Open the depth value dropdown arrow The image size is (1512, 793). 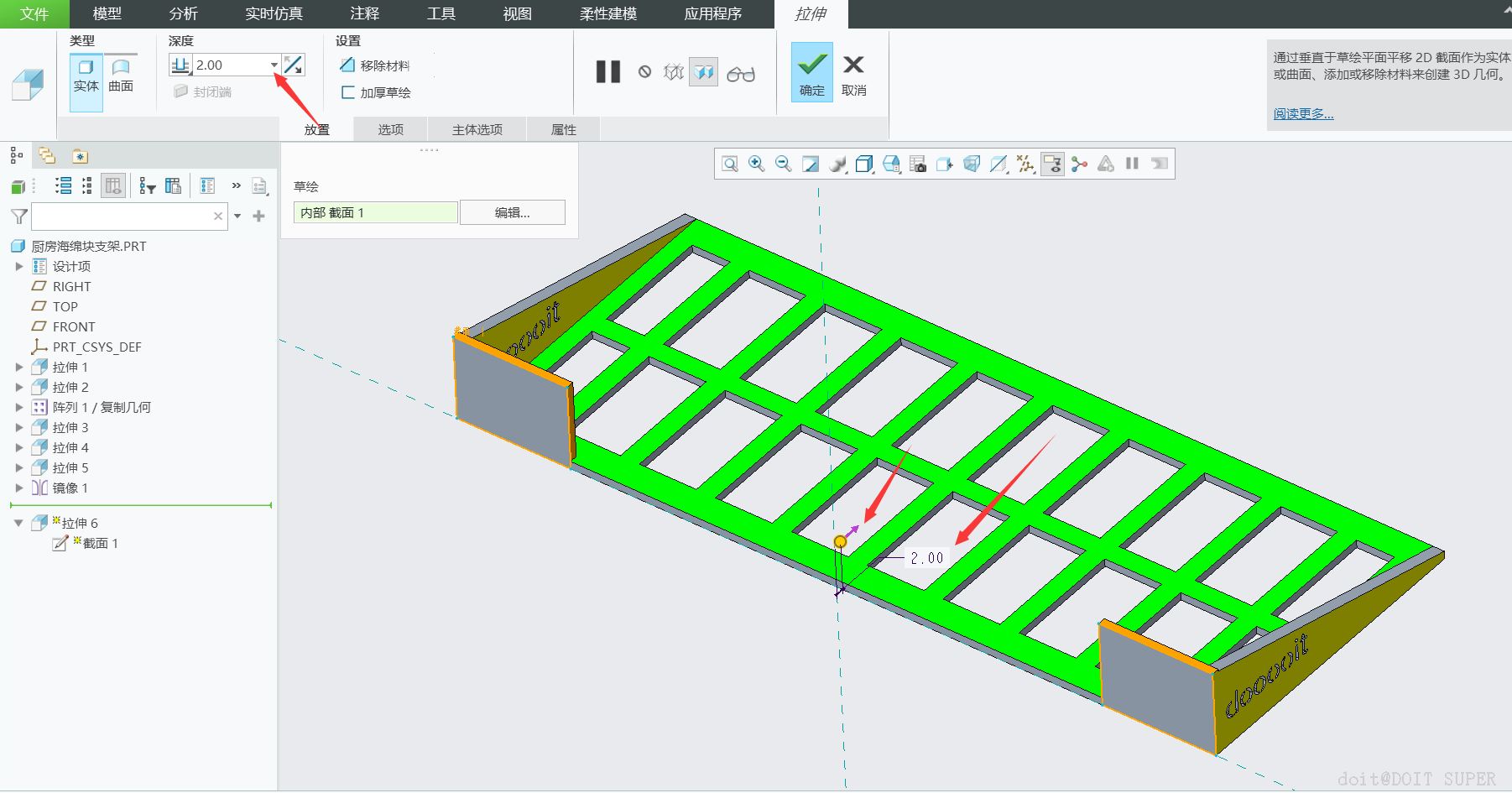tap(274, 65)
